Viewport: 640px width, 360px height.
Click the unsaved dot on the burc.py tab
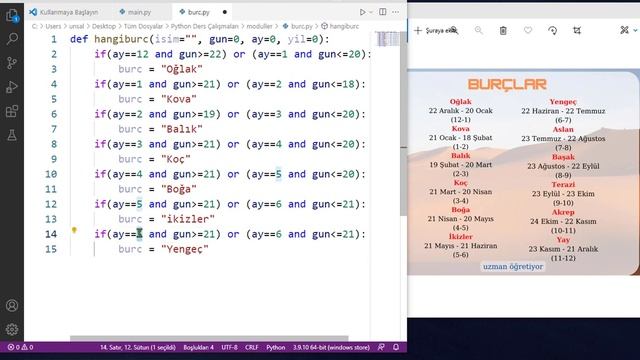[224, 12]
